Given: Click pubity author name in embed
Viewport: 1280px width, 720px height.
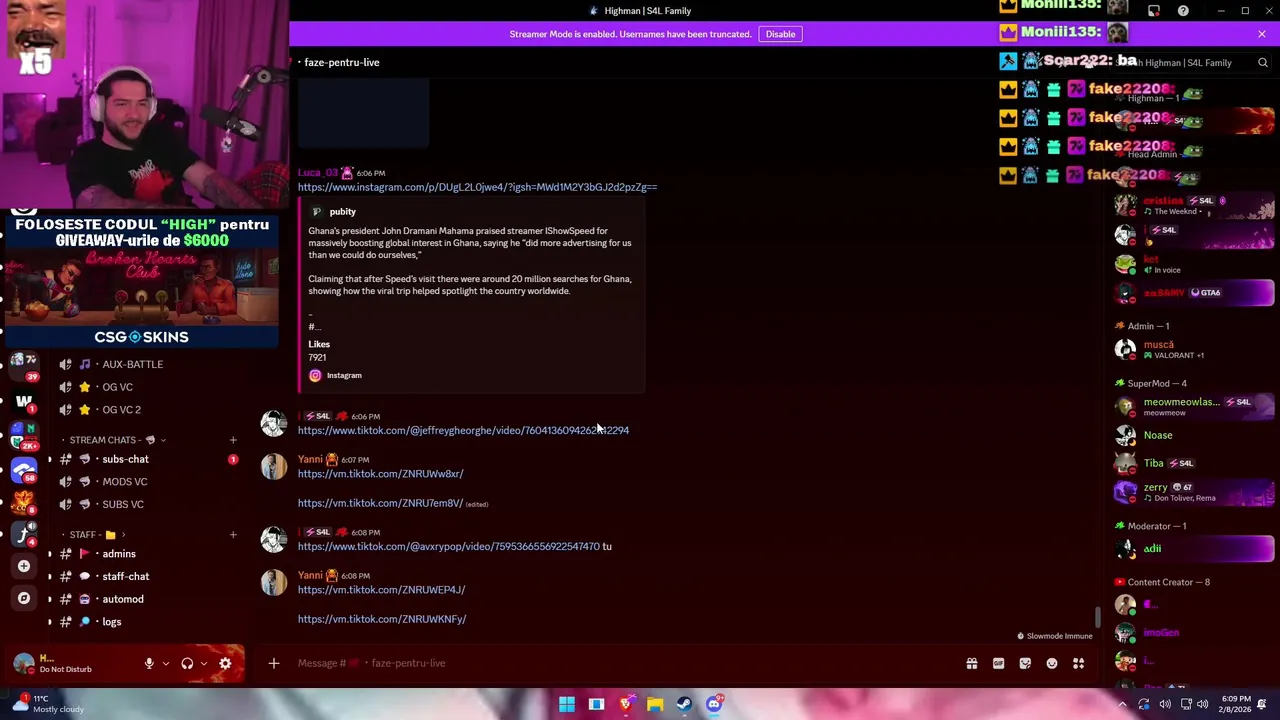Looking at the screenshot, I should click(x=342, y=212).
